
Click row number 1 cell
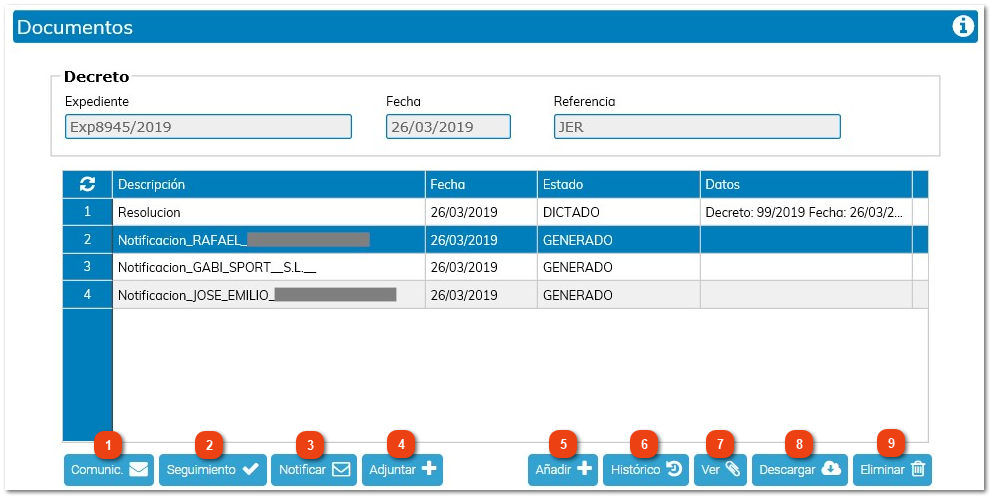click(x=87, y=212)
